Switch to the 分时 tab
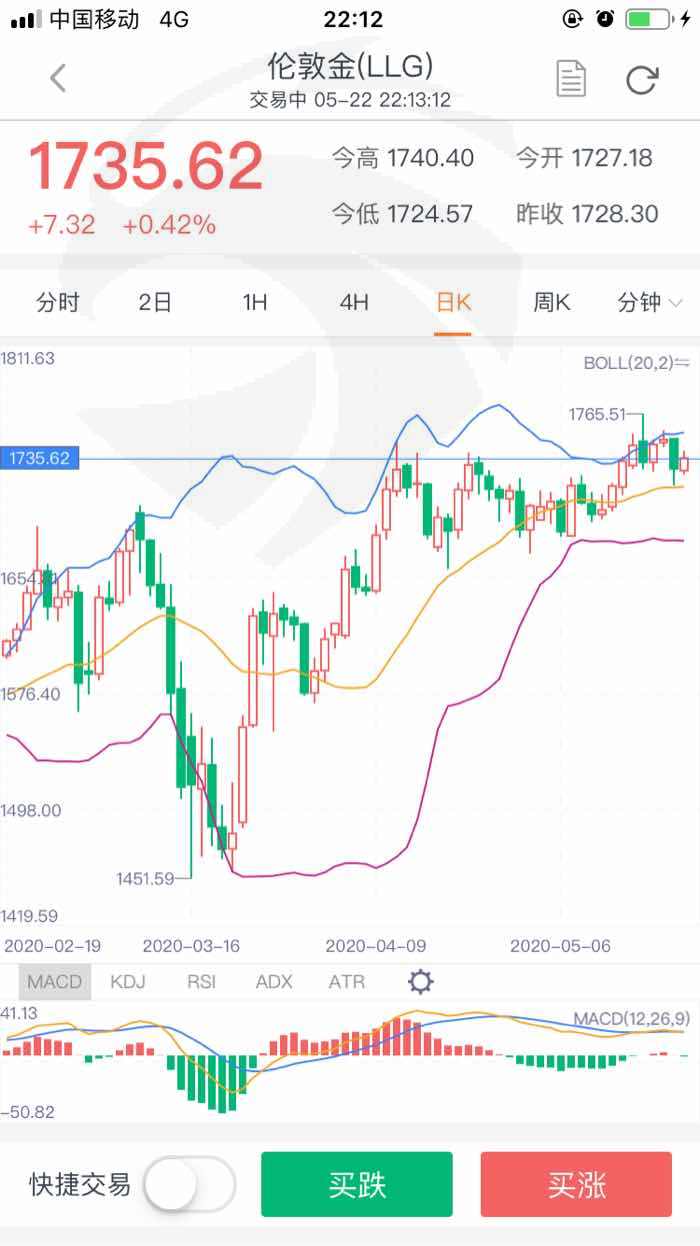Viewport: 700px width, 1246px height. [x=57, y=302]
